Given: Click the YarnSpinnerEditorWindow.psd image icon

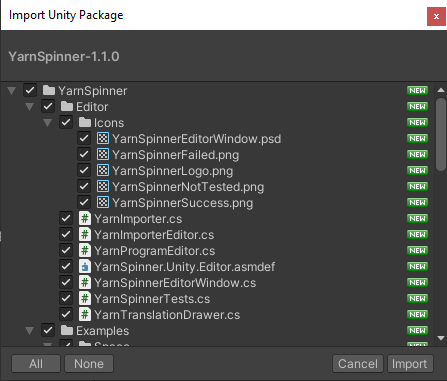Looking at the screenshot, I should (x=103, y=139).
